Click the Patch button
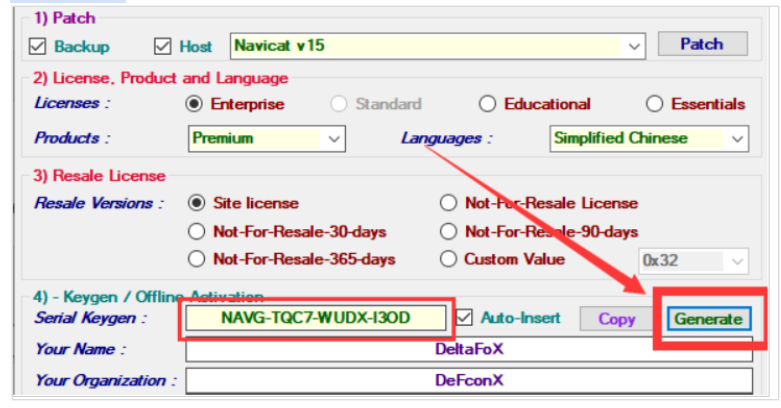The height and width of the screenshot is (408, 781). click(702, 44)
